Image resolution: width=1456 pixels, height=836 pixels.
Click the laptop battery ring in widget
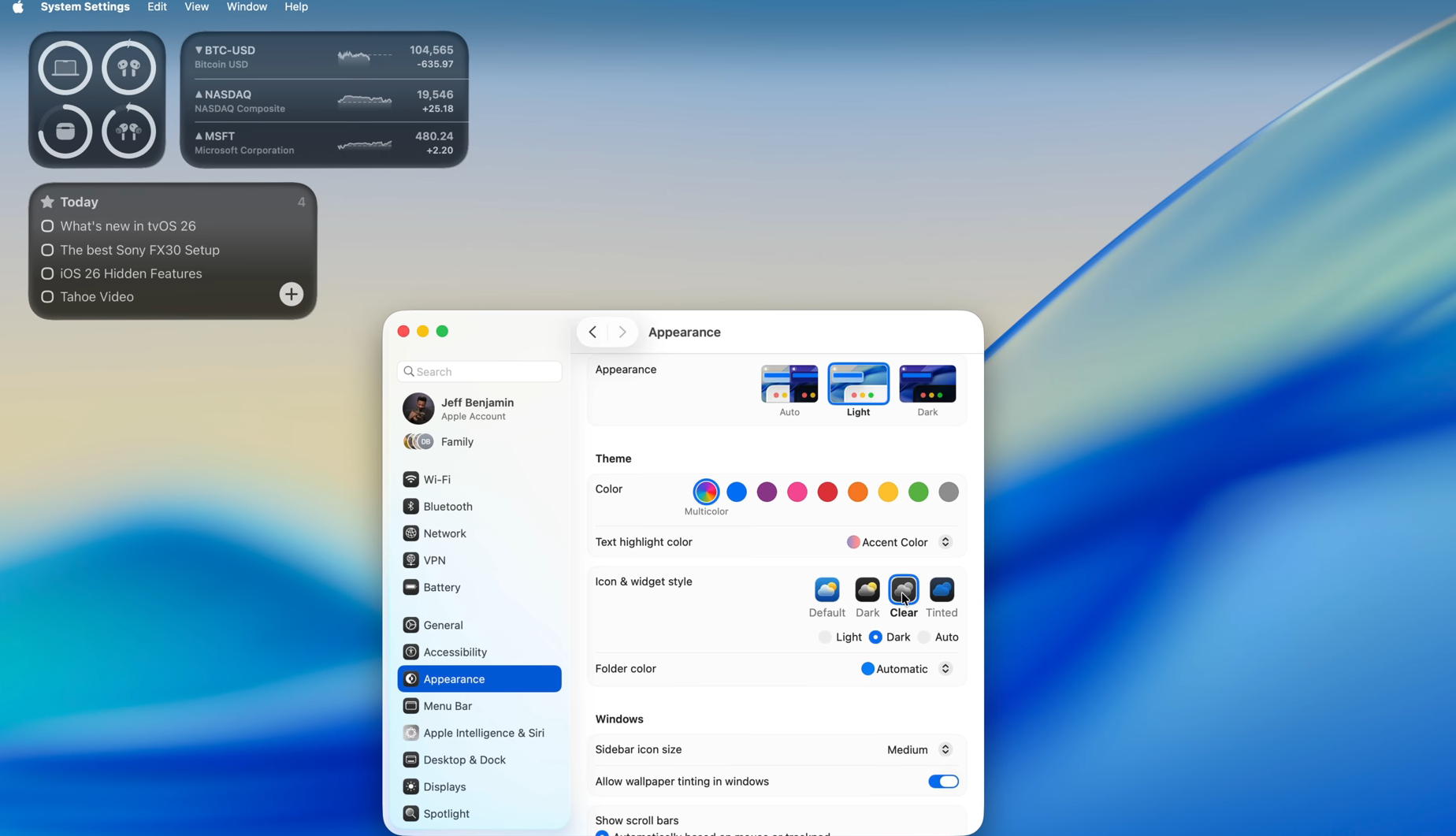click(65, 68)
